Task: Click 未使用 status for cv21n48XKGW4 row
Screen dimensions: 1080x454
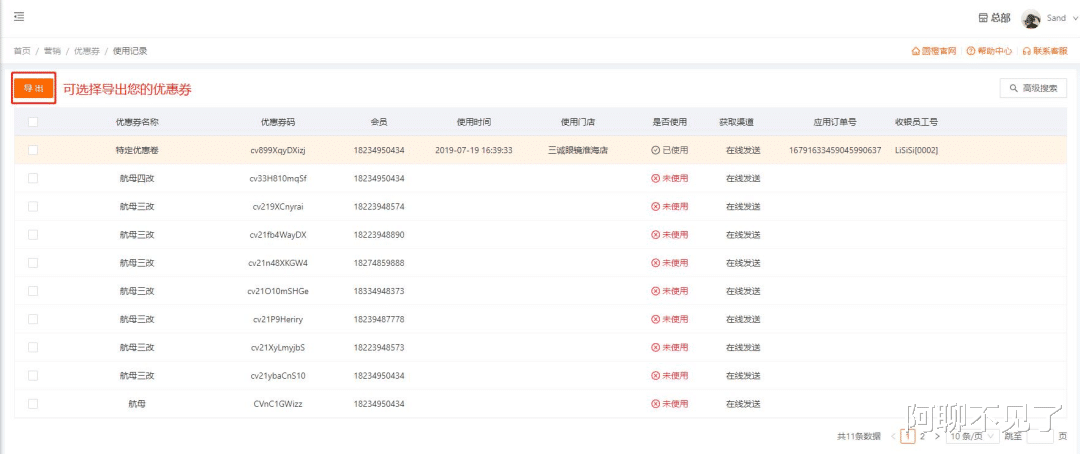Action: [669, 263]
